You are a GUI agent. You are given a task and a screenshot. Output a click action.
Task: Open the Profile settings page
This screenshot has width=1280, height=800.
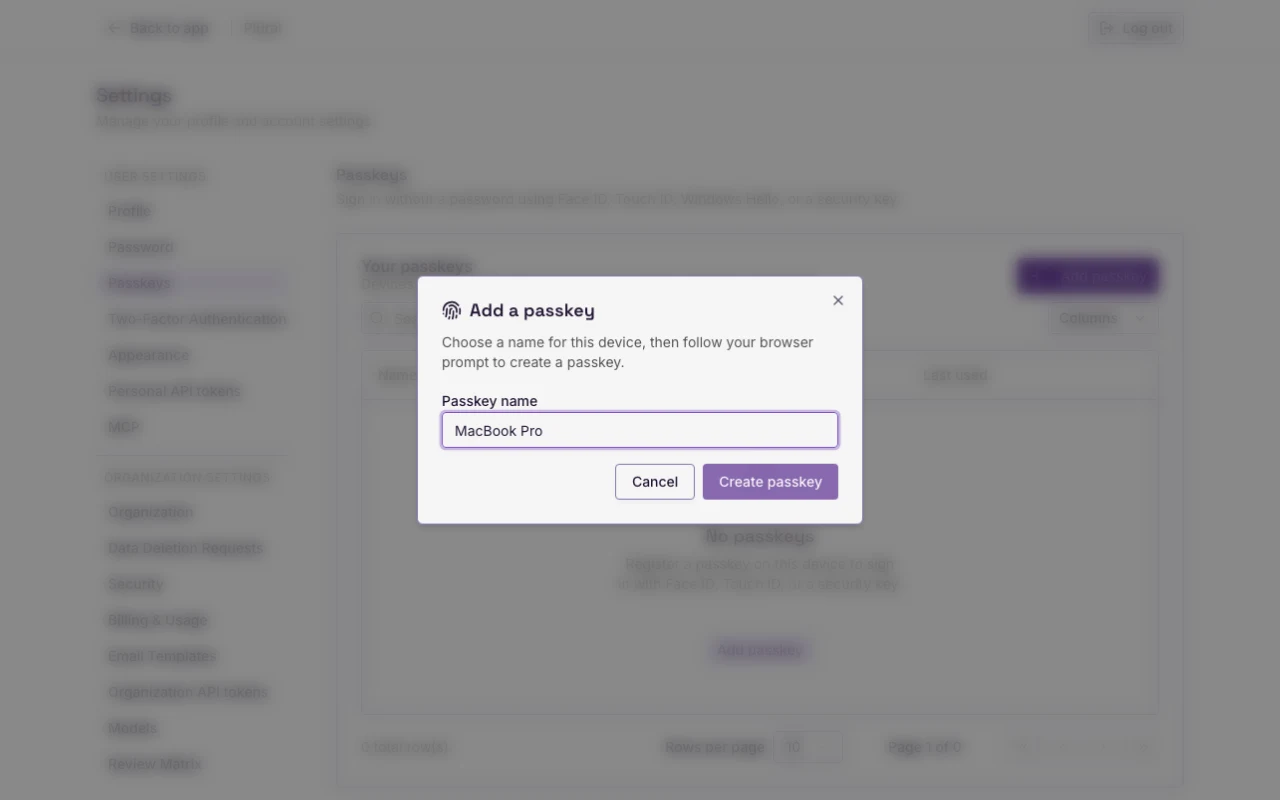click(x=129, y=211)
